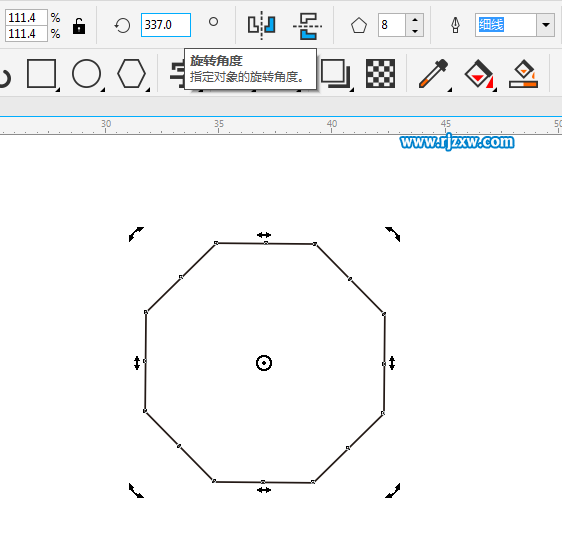Click the outline pen icon
The height and width of the screenshot is (554, 562).
tap(455, 25)
